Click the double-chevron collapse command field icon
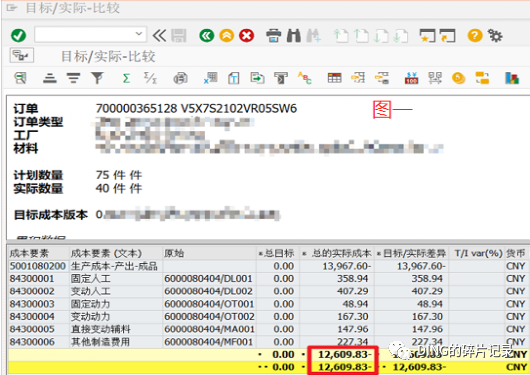 point(159,35)
